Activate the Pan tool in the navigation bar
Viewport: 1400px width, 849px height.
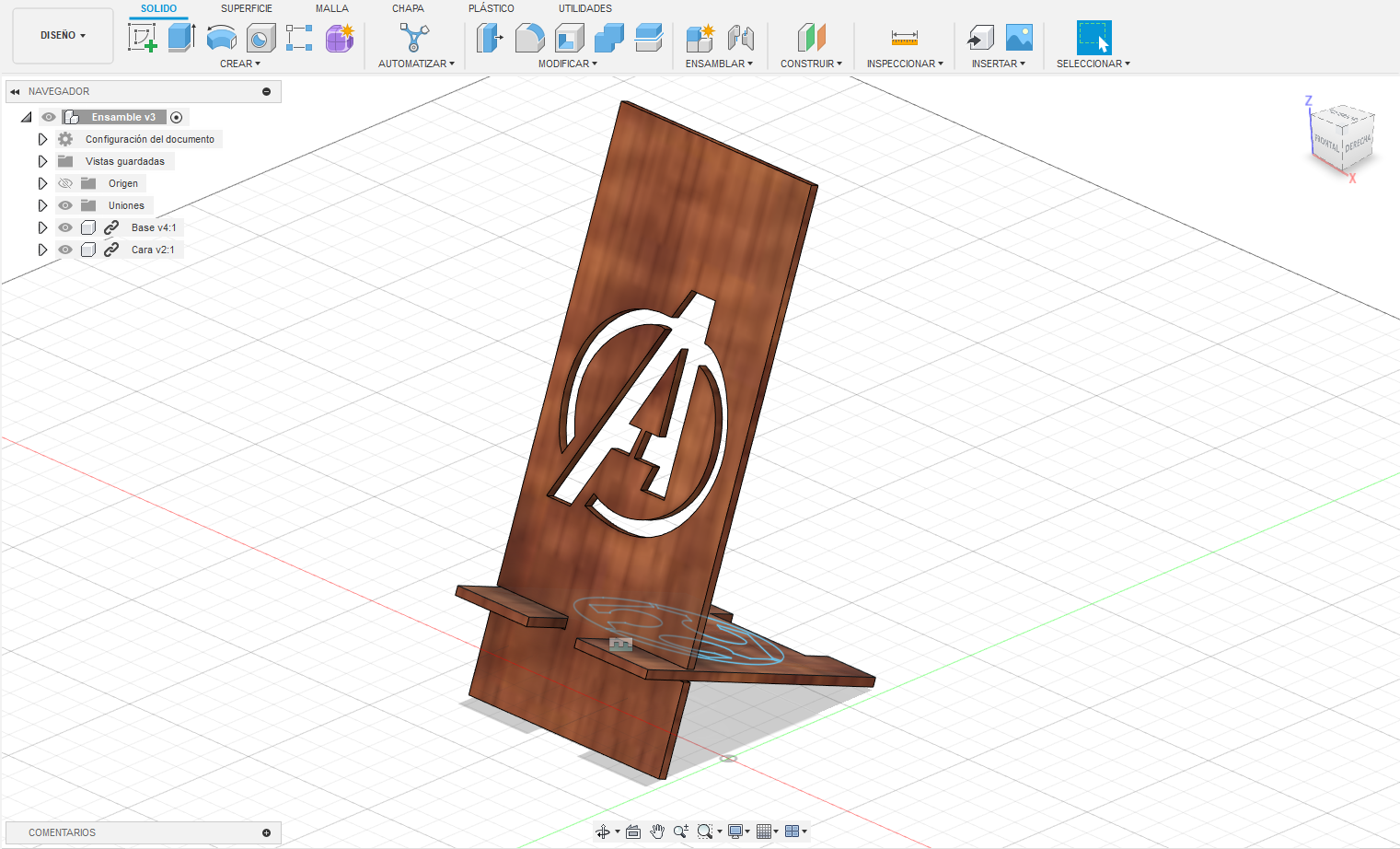click(656, 831)
